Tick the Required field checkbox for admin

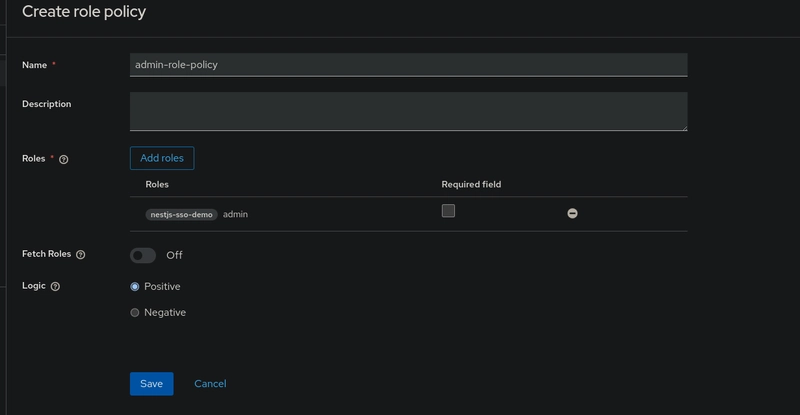[448, 211]
